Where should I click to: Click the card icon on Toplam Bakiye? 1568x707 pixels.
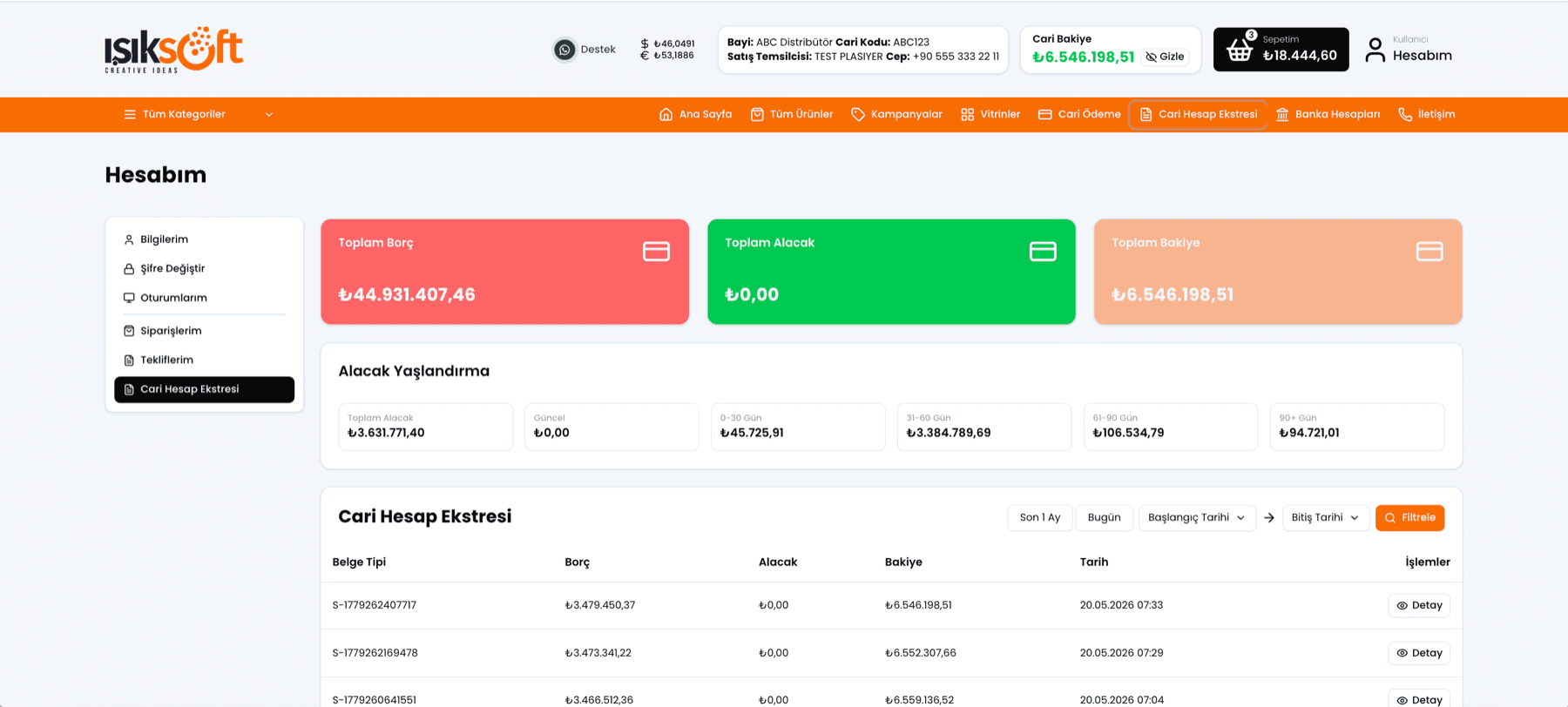1429,252
